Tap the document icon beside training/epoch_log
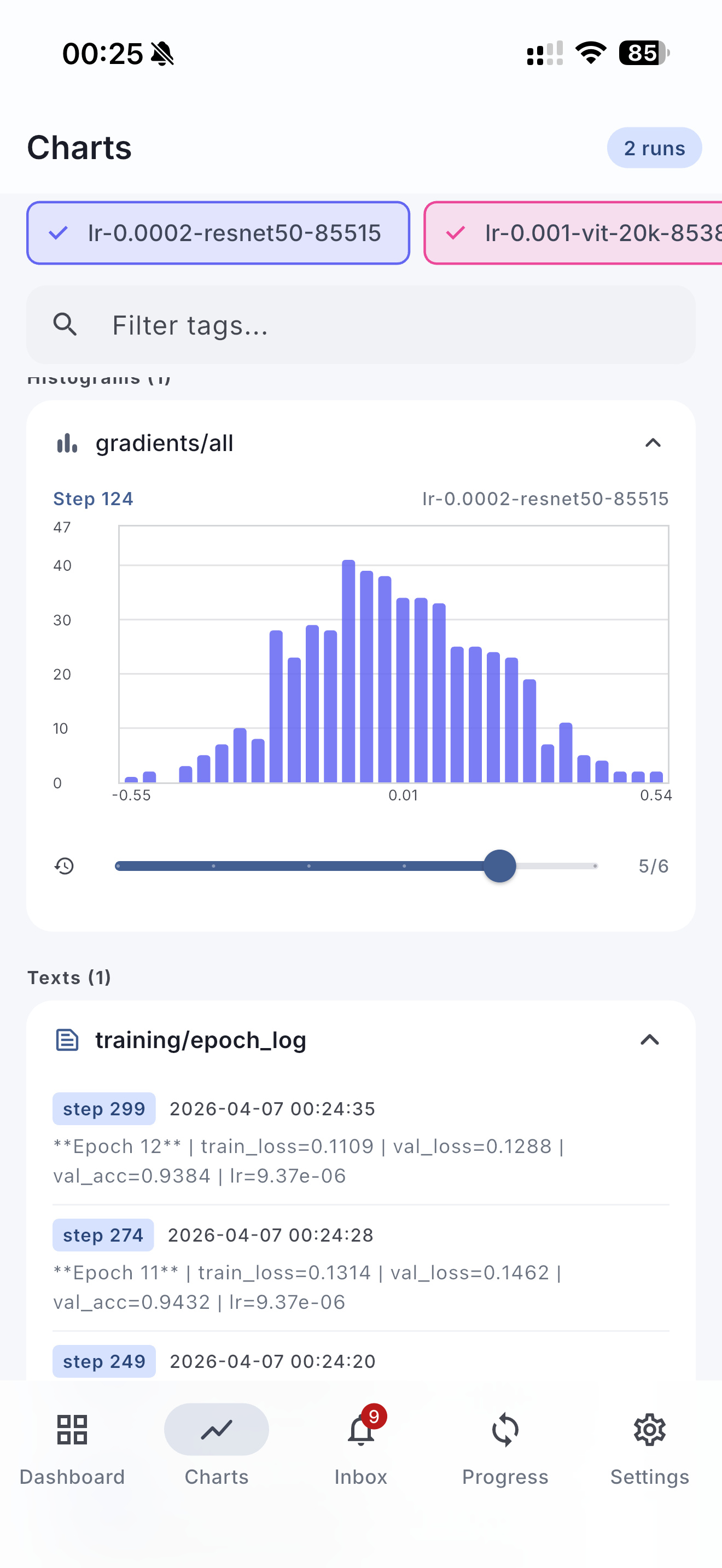722x1568 pixels. click(67, 1040)
